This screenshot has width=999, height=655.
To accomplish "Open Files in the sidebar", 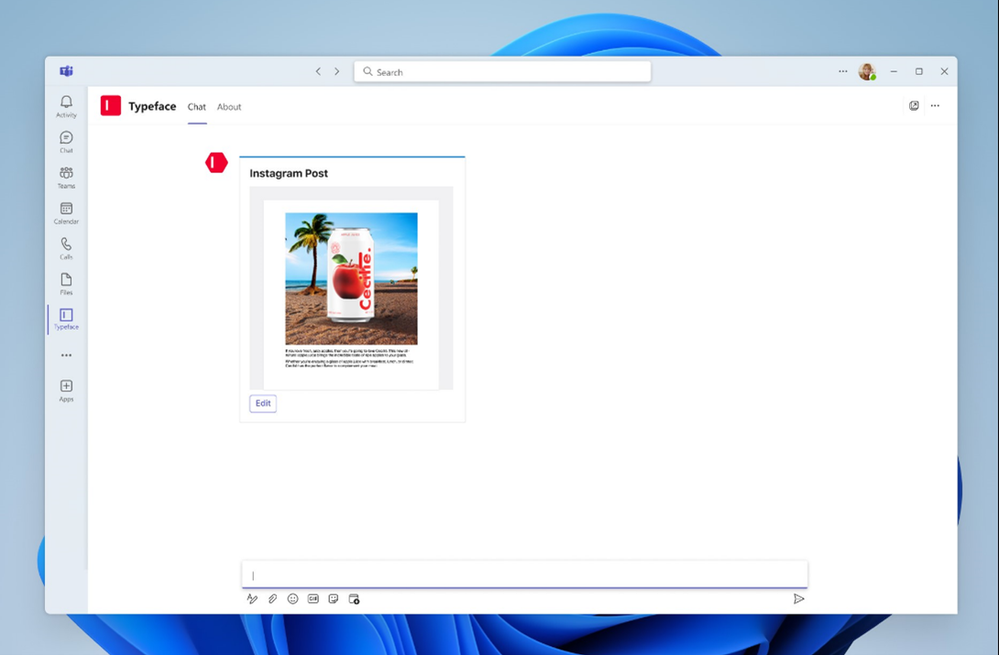I will (x=66, y=284).
